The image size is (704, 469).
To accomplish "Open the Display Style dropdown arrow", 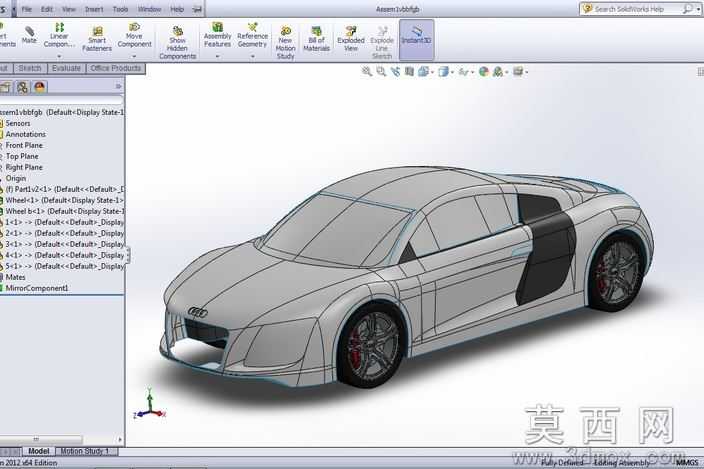I will click(452, 72).
